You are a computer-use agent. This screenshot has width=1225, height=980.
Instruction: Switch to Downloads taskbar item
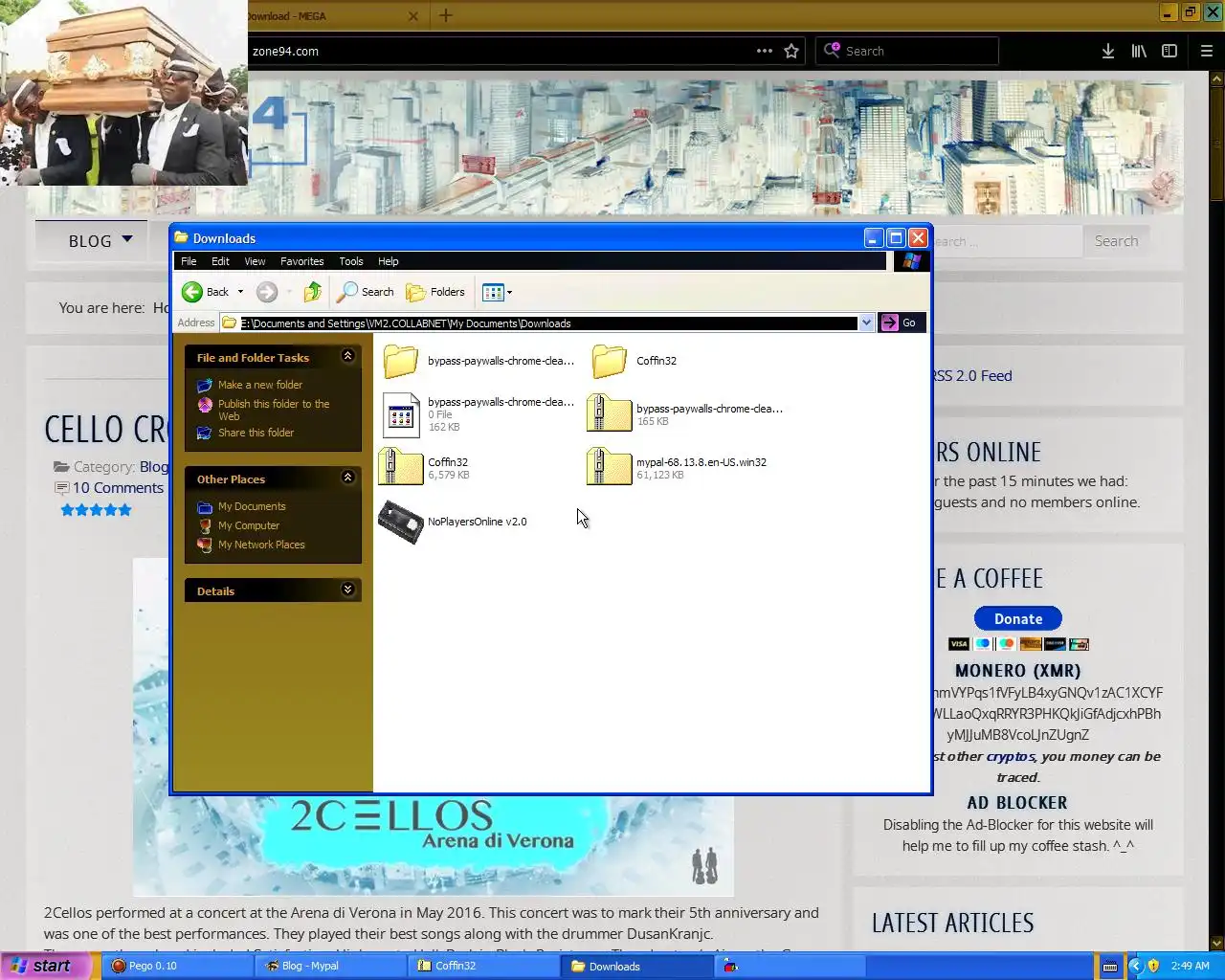[637, 966]
